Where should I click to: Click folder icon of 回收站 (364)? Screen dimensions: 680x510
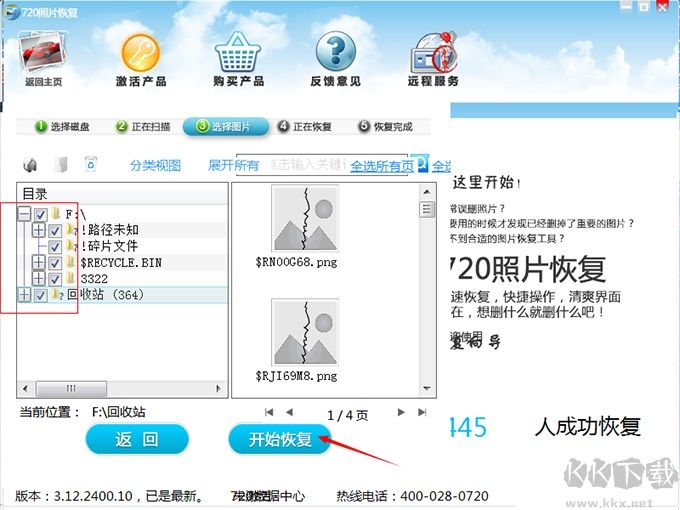point(57,295)
